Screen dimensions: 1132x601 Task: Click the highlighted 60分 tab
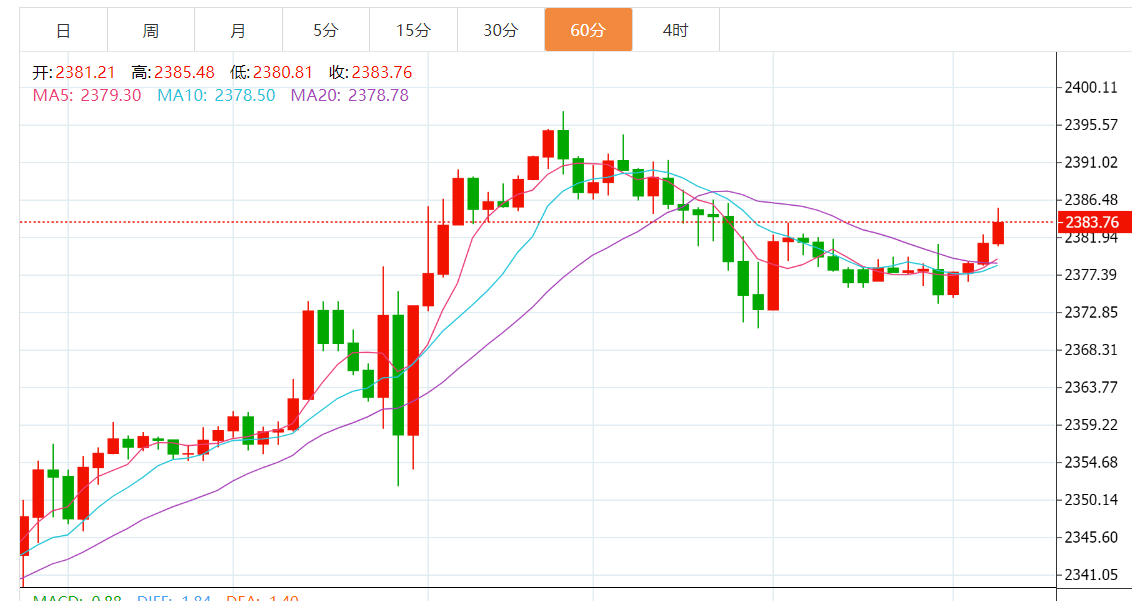click(x=588, y=30)
